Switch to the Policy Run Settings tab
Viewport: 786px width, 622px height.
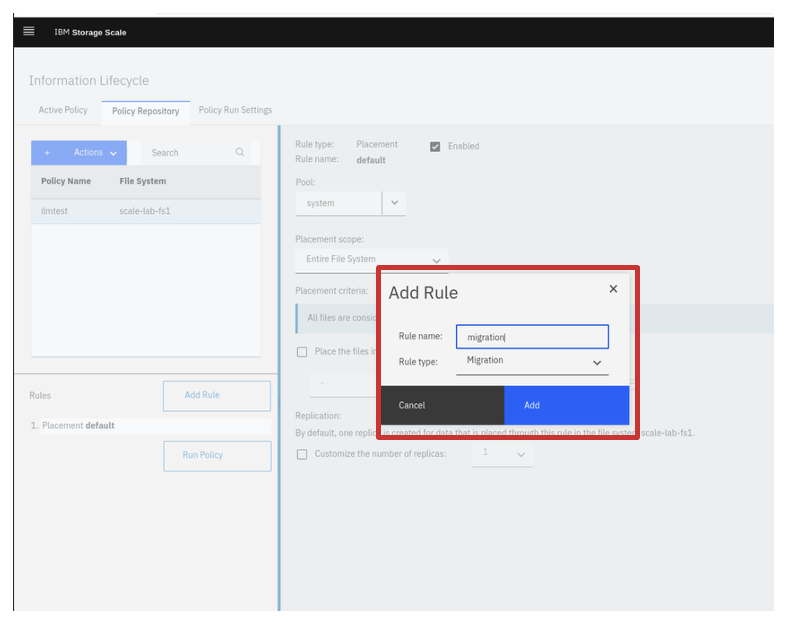(235, 110)
